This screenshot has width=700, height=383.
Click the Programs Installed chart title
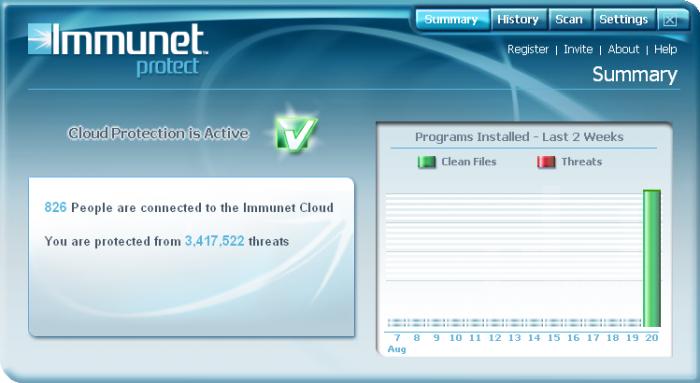519,137
